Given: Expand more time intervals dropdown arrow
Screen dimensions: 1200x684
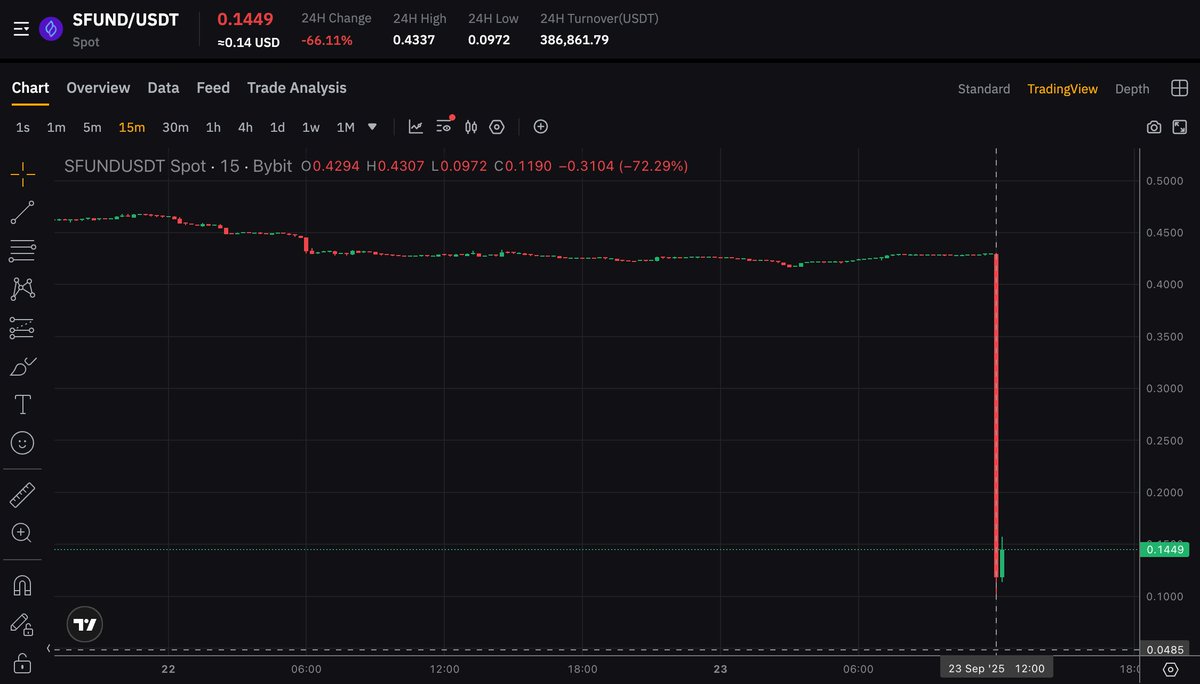Looking at the screenshot, I should [372, 127].
